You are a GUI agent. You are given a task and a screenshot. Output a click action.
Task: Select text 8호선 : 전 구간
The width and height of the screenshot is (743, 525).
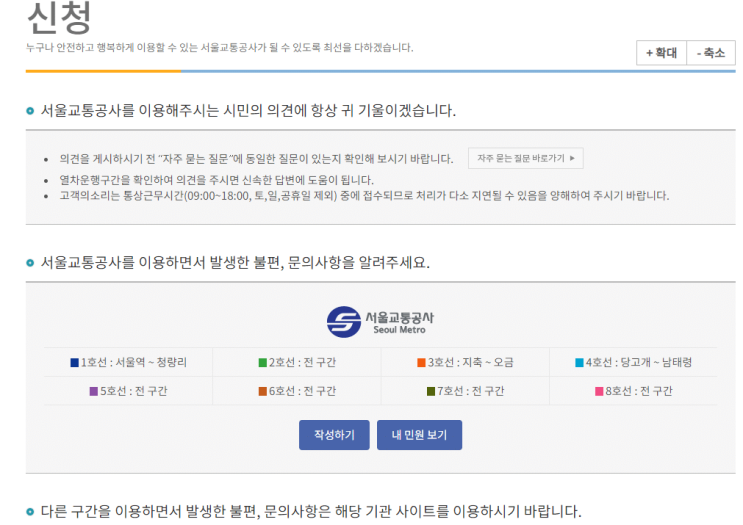[x=639, y=391]
